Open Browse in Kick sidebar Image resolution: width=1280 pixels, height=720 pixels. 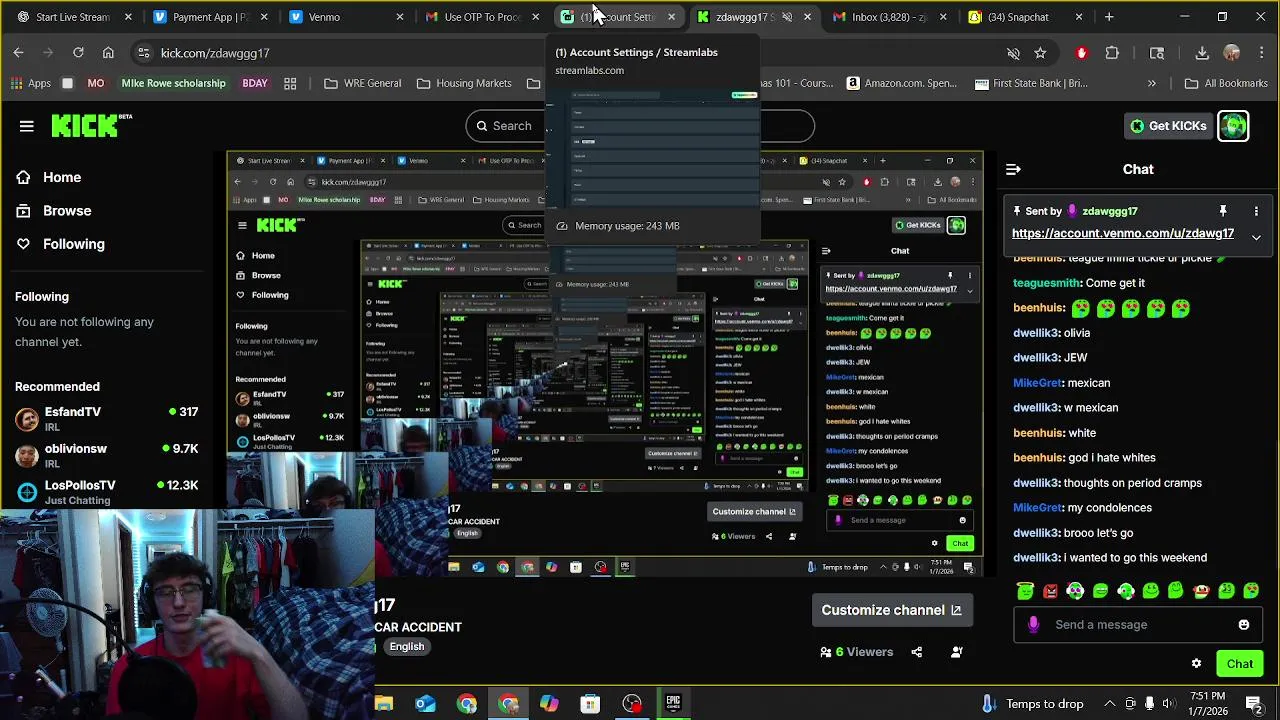[x=53, y=211]
